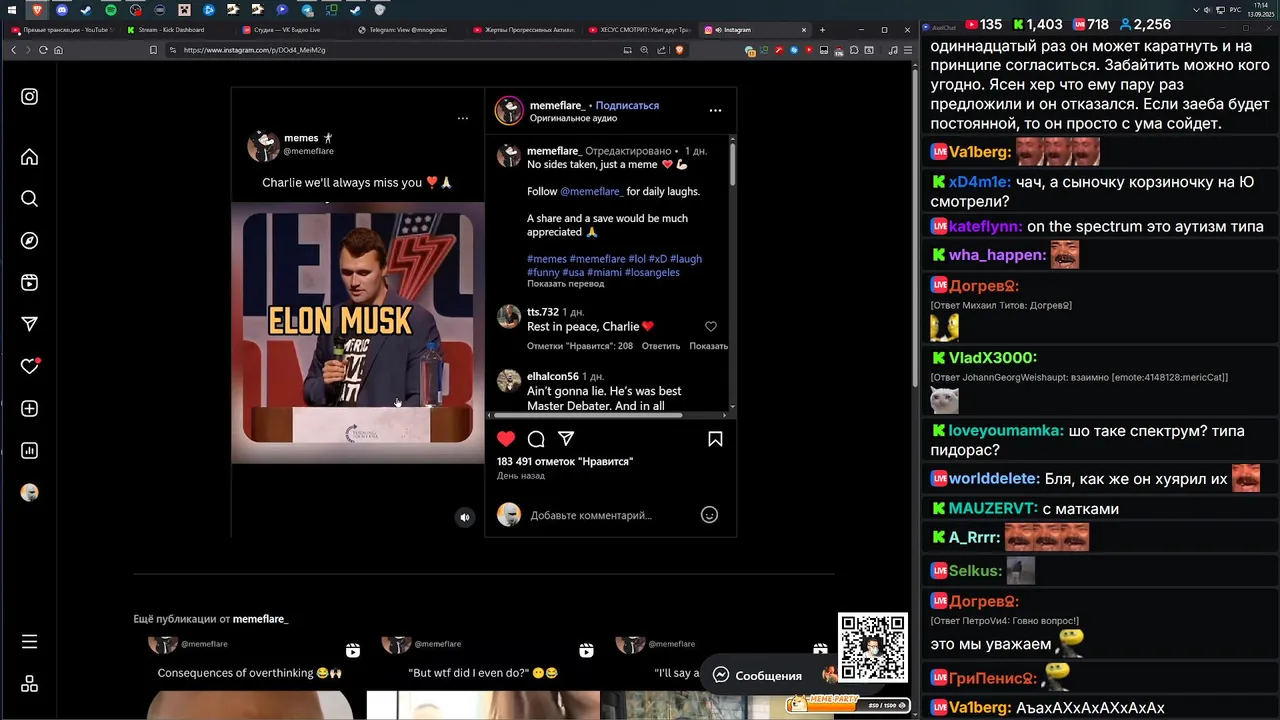Open the grid apps icon at sidebar bottom

pos(30,684)
